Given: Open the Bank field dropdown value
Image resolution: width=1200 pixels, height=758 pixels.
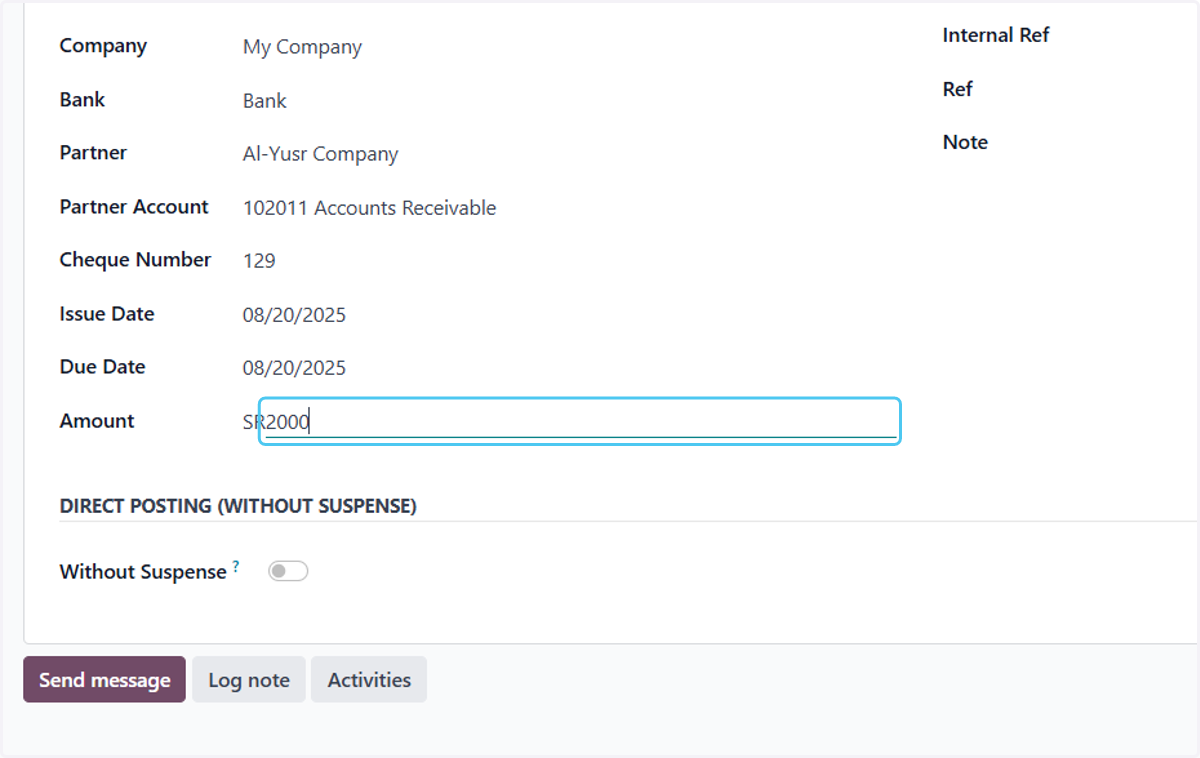Looking at the screenshot, I should coord(265,101).
